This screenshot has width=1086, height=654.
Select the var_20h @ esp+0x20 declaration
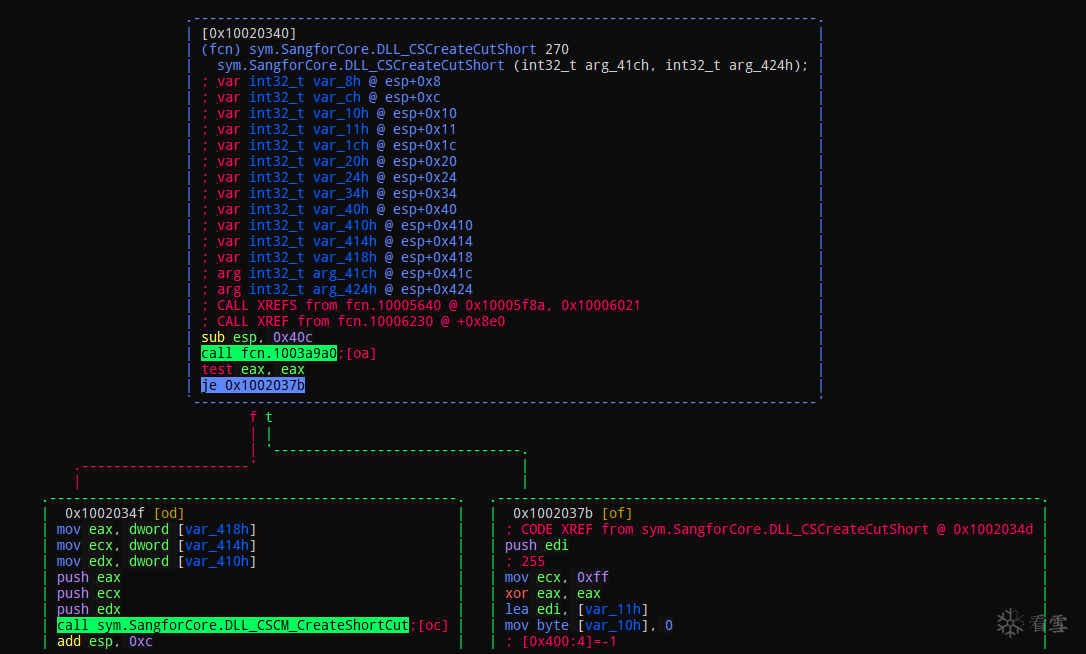tap(329, 161)
